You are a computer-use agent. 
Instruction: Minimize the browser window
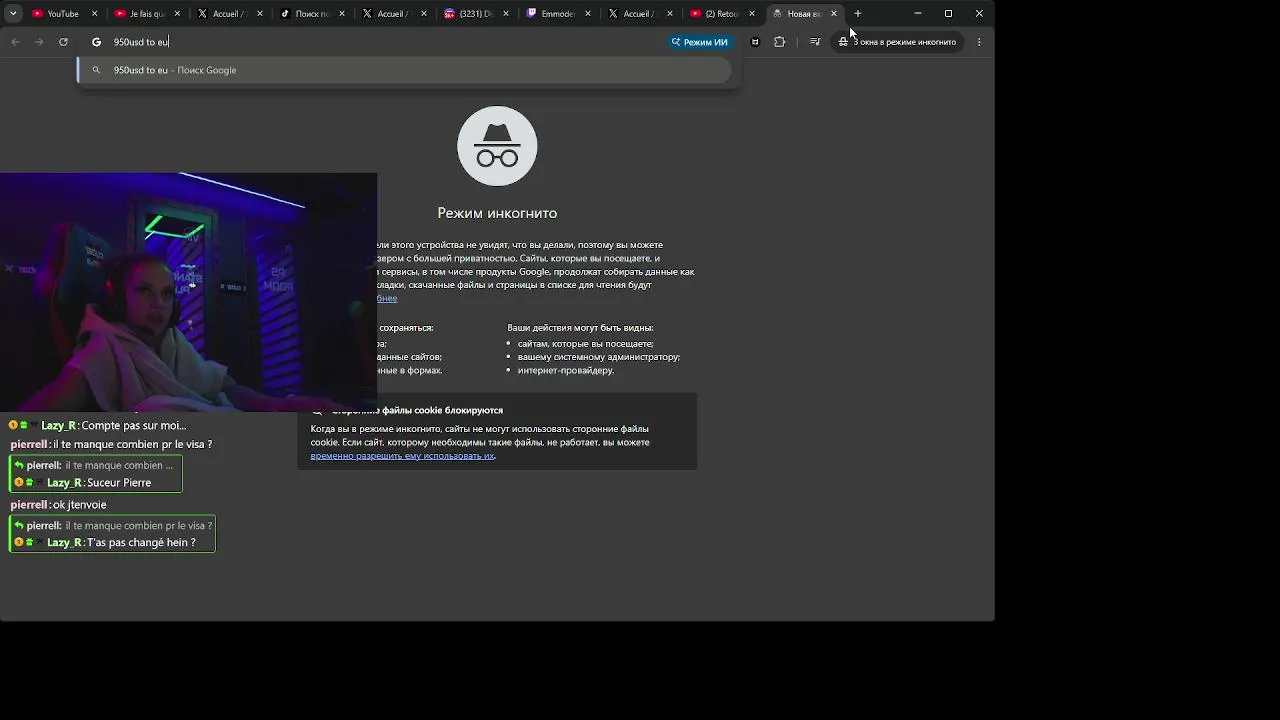pyautogui.click(x=918, y=14)
